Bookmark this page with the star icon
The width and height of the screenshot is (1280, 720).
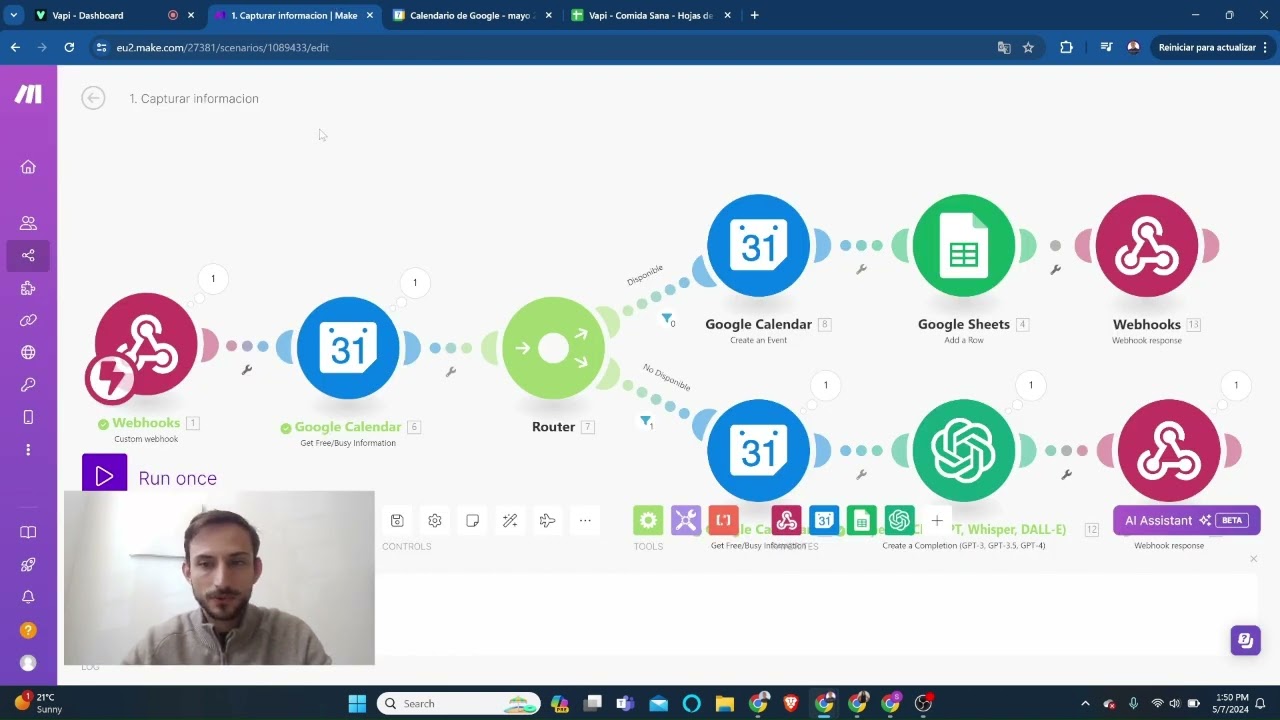tap(1028, 47)
